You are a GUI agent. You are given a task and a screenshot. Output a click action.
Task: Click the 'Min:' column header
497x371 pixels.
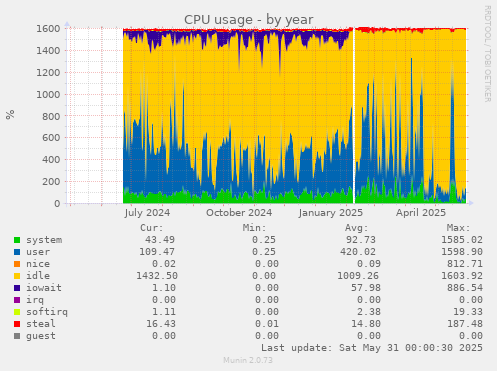[x=254, y=228]
